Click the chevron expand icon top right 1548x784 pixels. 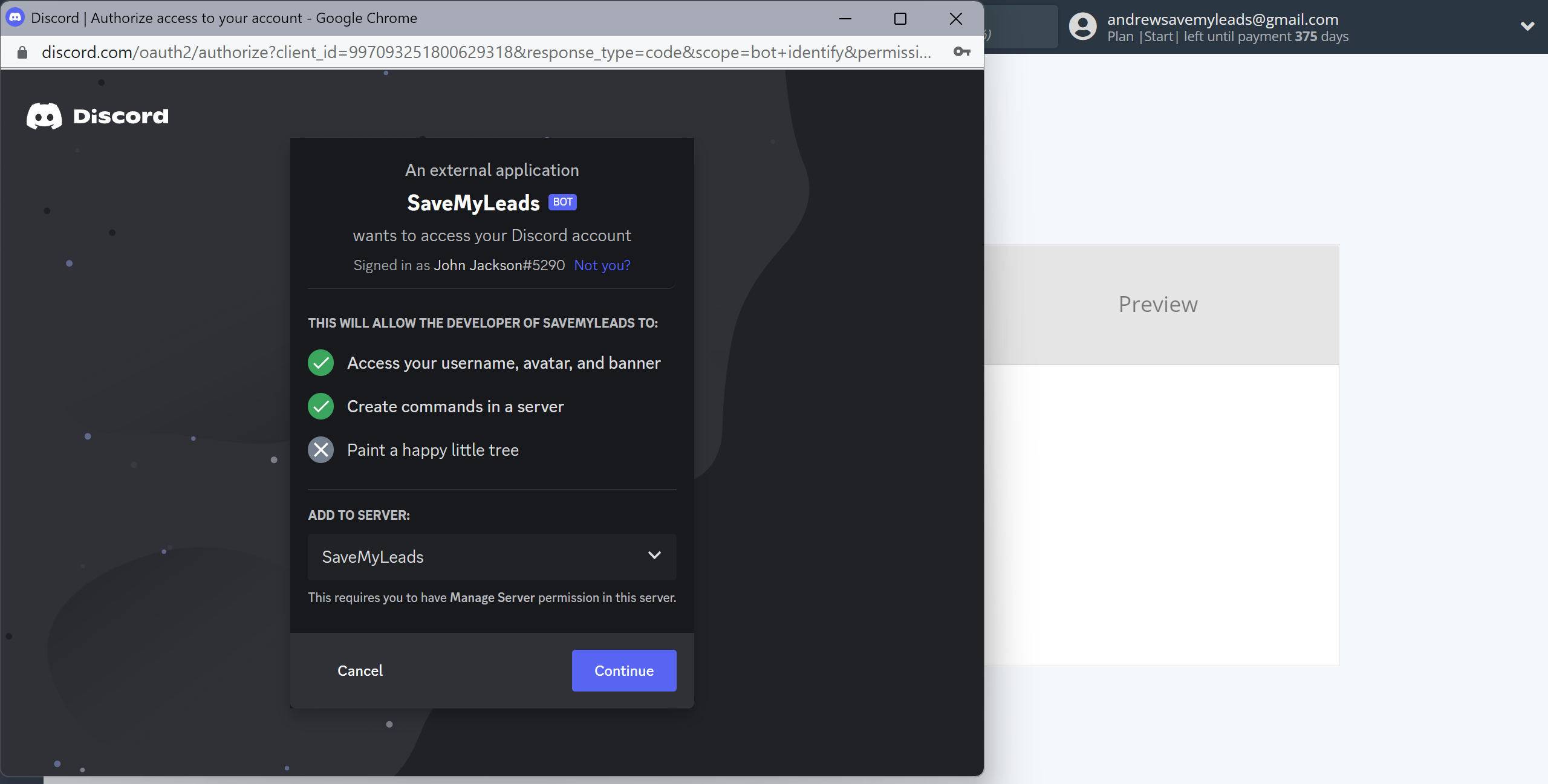1527,26
